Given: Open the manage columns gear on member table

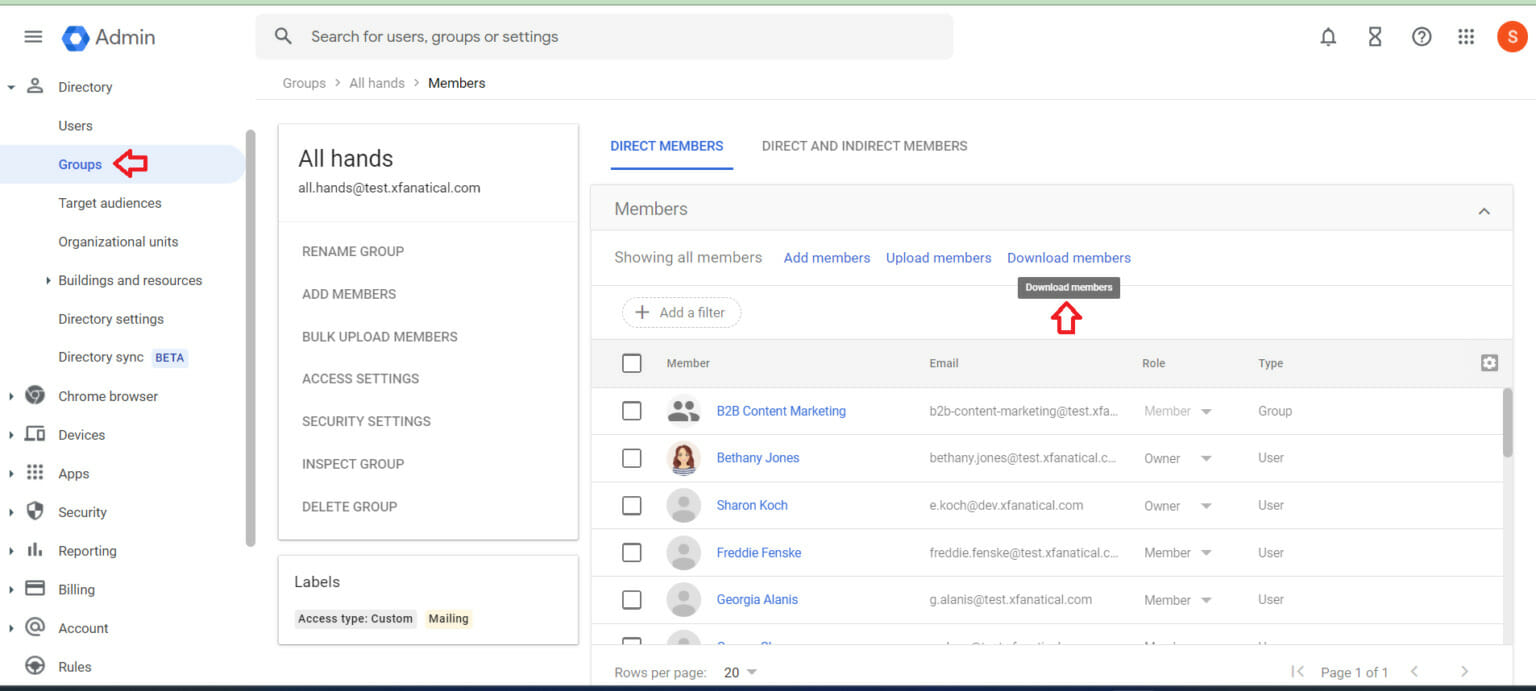Looking at the screenshot, I should coord(1489,363).
